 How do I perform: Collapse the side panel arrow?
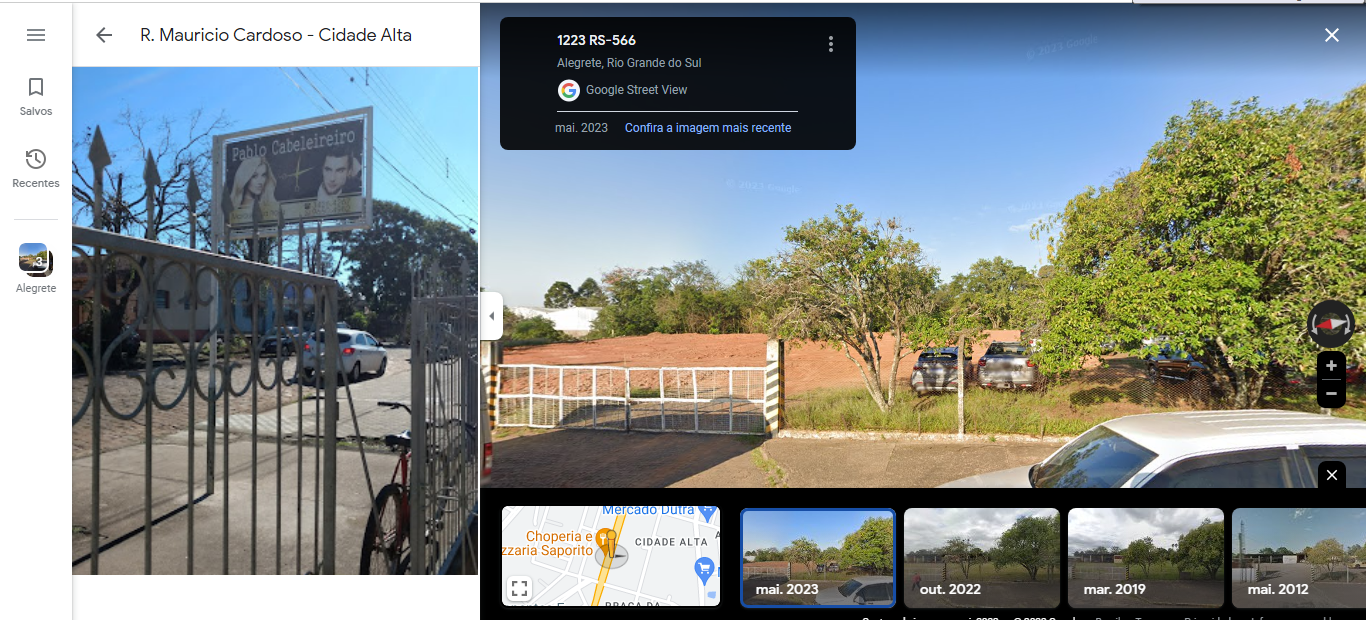pyautogui.click(x=491, y=317)
